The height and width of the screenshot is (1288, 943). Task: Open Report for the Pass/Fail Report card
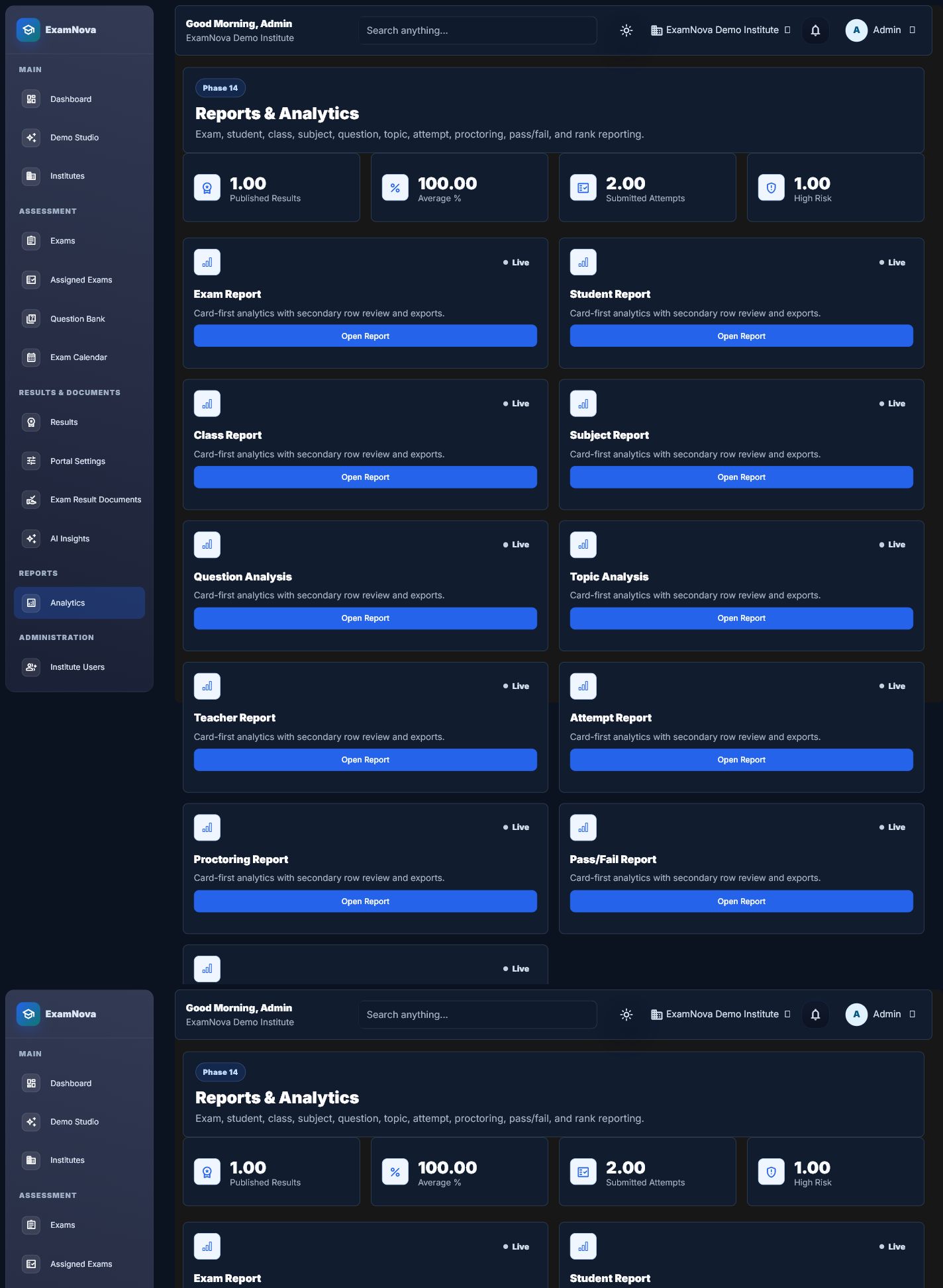(x=742, y=901)
